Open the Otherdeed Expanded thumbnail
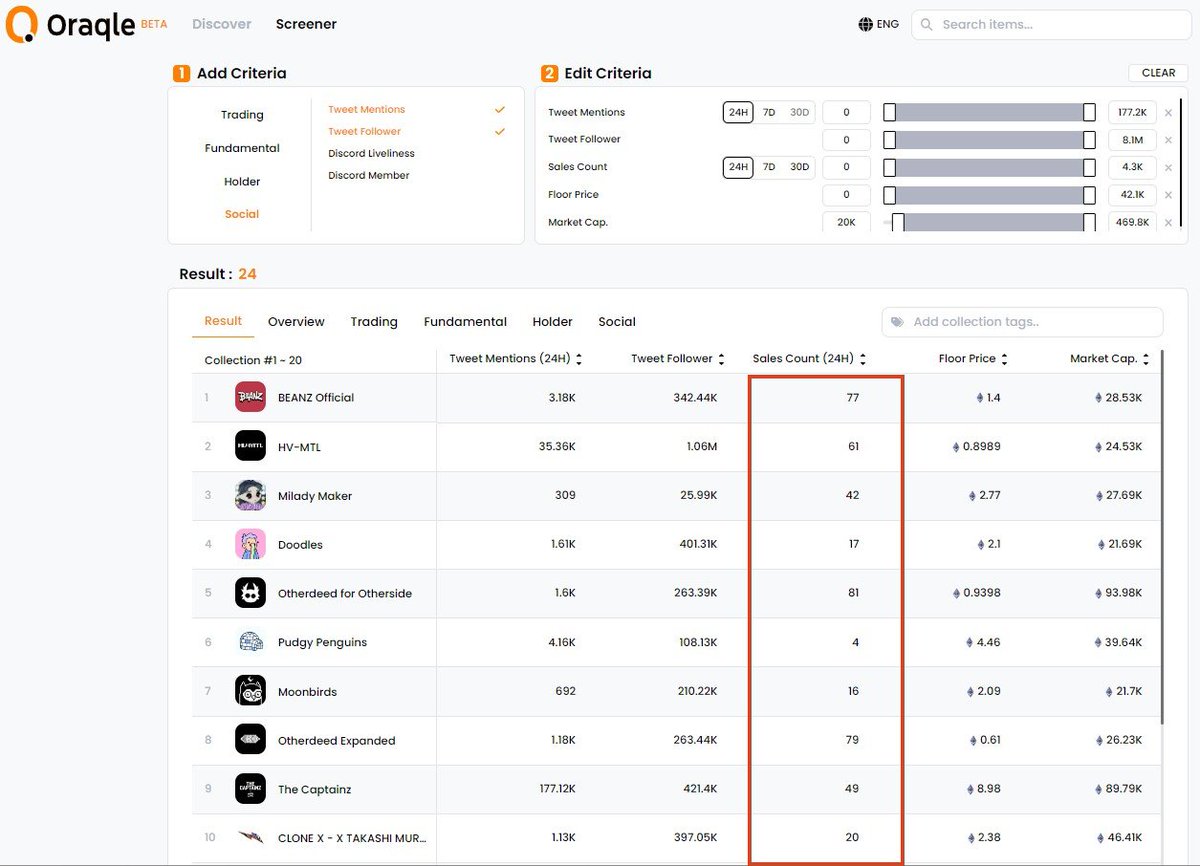This screenshot has height=866, width=1200. click(x=250, y=740)
